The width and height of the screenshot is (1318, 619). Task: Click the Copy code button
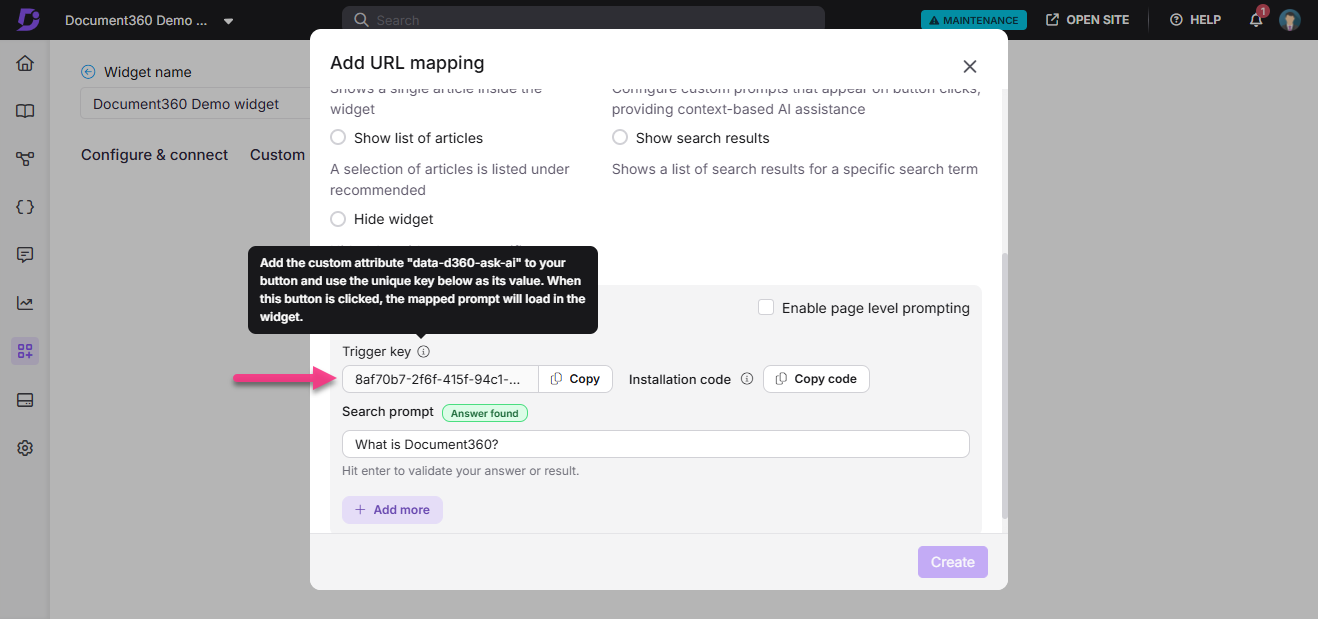pos(816,379)
